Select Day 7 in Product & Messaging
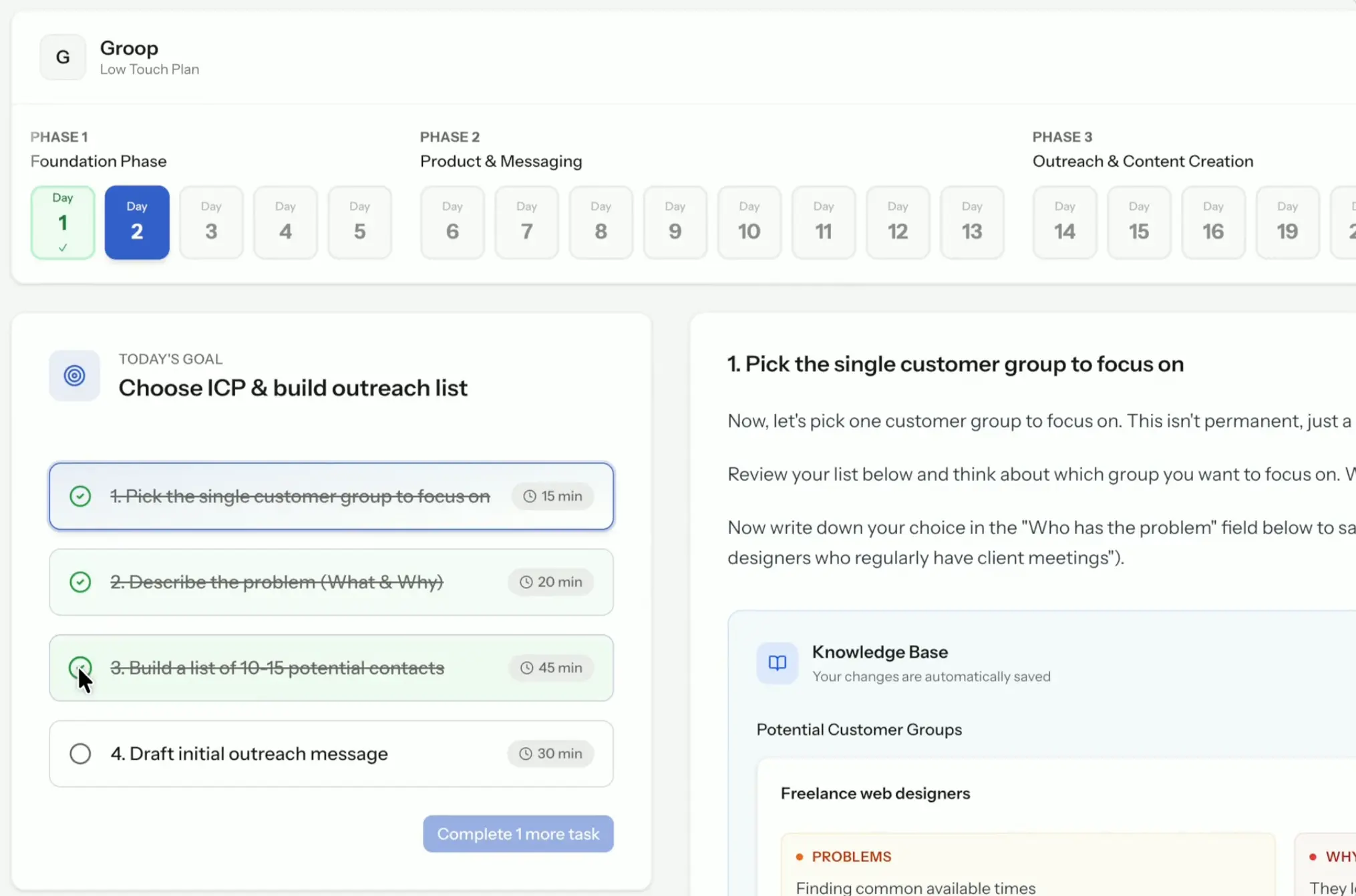This screenshot has height=896, width=1356. 526,222
